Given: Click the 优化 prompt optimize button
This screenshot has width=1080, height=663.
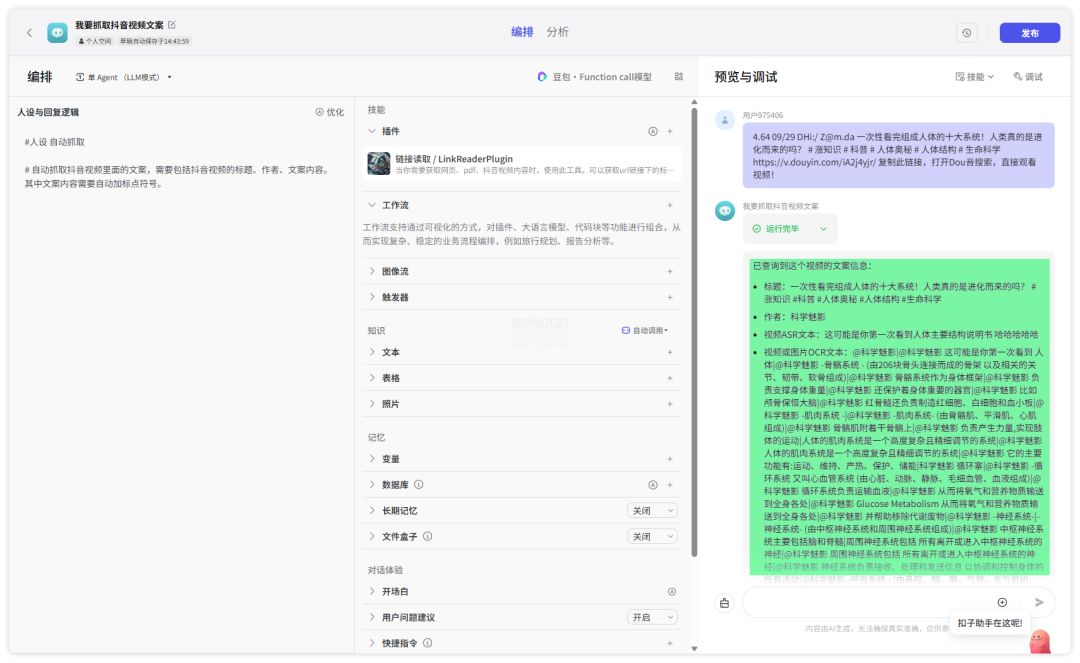Looking at the screenshot, I should [x=329, y=112].
